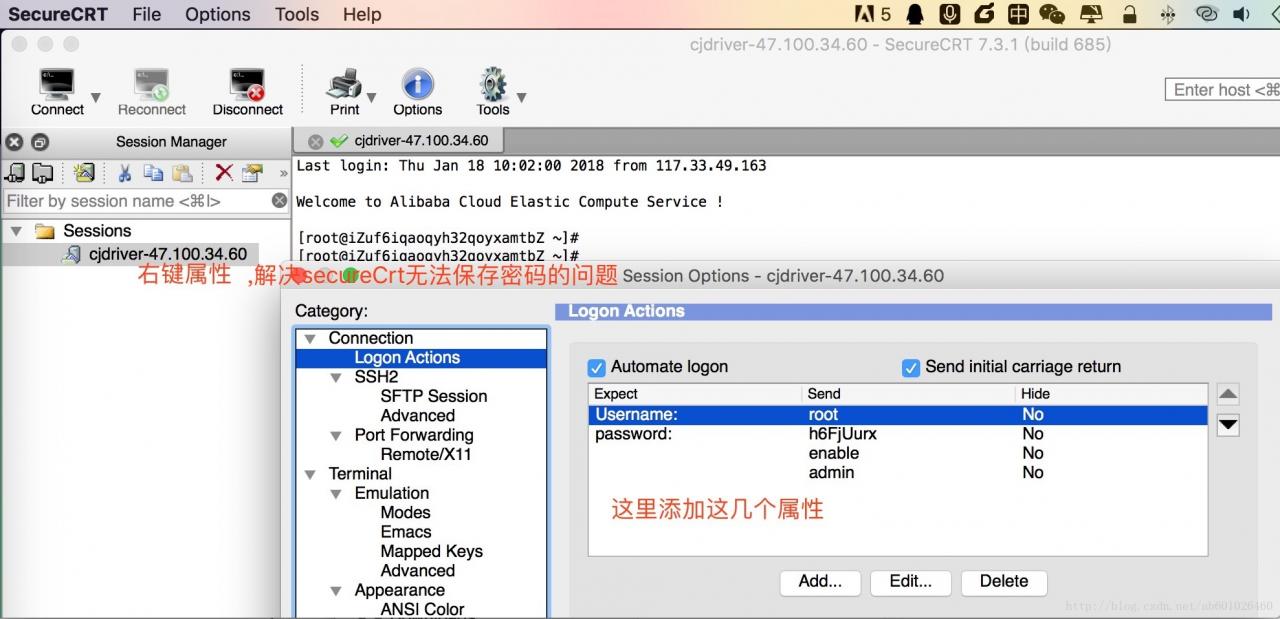Click the Edit... button

910,581
